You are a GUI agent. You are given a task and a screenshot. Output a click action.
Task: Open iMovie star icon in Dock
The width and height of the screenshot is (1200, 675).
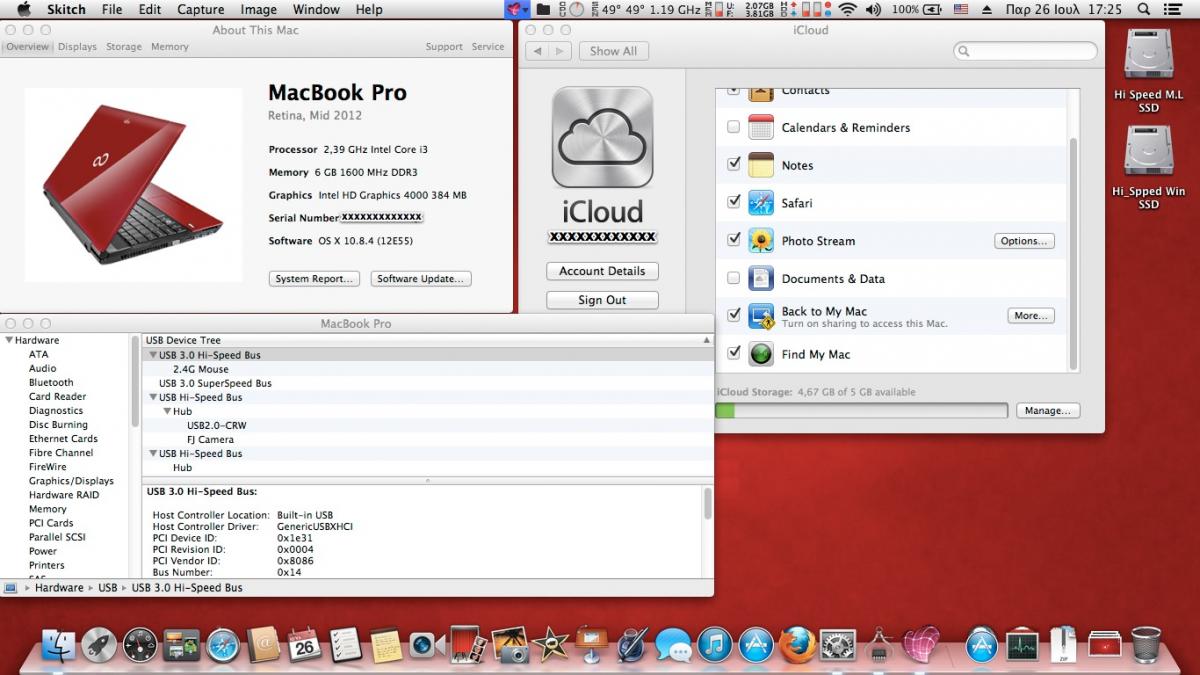(x=550, y=645)
